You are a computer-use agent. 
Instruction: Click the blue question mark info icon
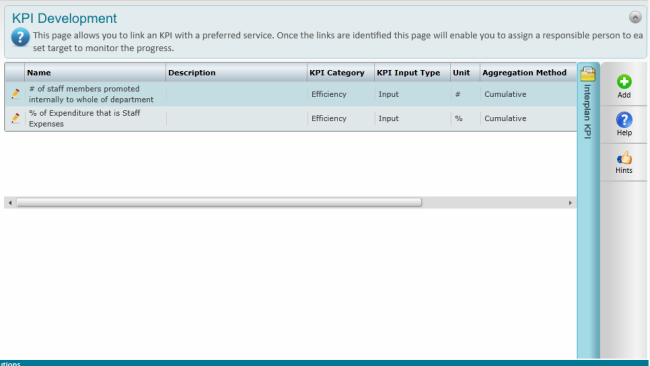tap(20, 37)
